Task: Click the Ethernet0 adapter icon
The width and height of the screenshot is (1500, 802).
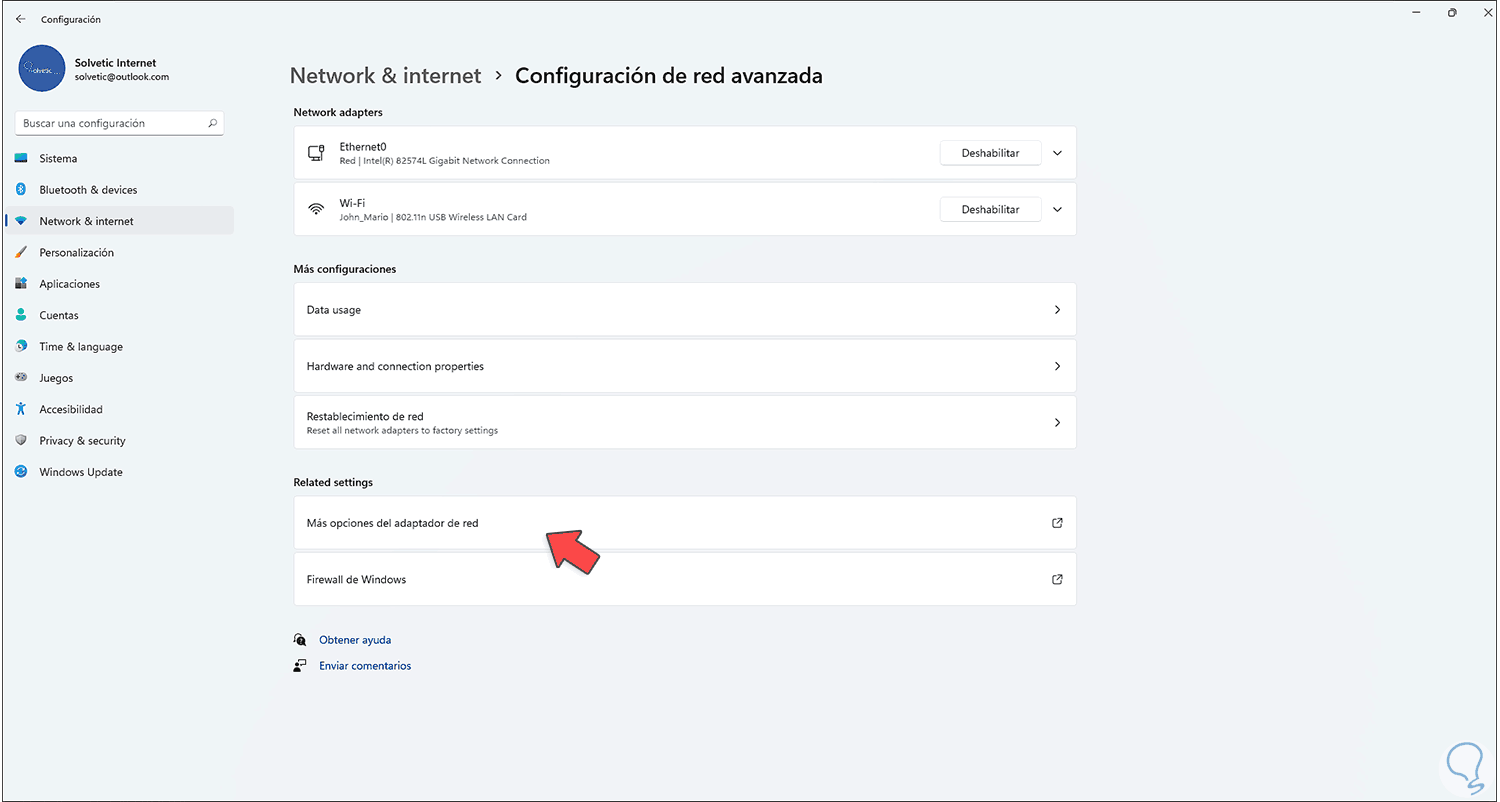Action: coord(316,153)
